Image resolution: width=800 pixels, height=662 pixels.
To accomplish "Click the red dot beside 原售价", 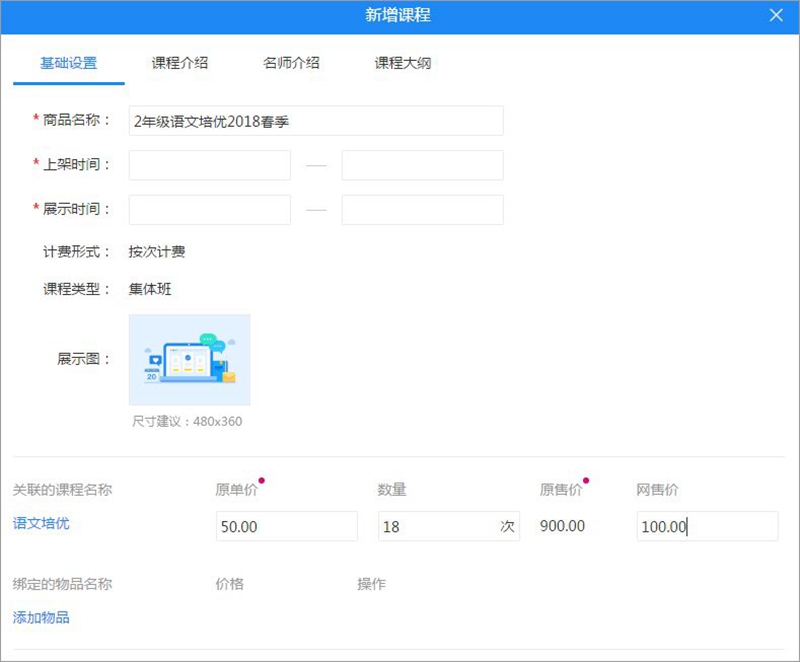I will (x=586, y=481).
